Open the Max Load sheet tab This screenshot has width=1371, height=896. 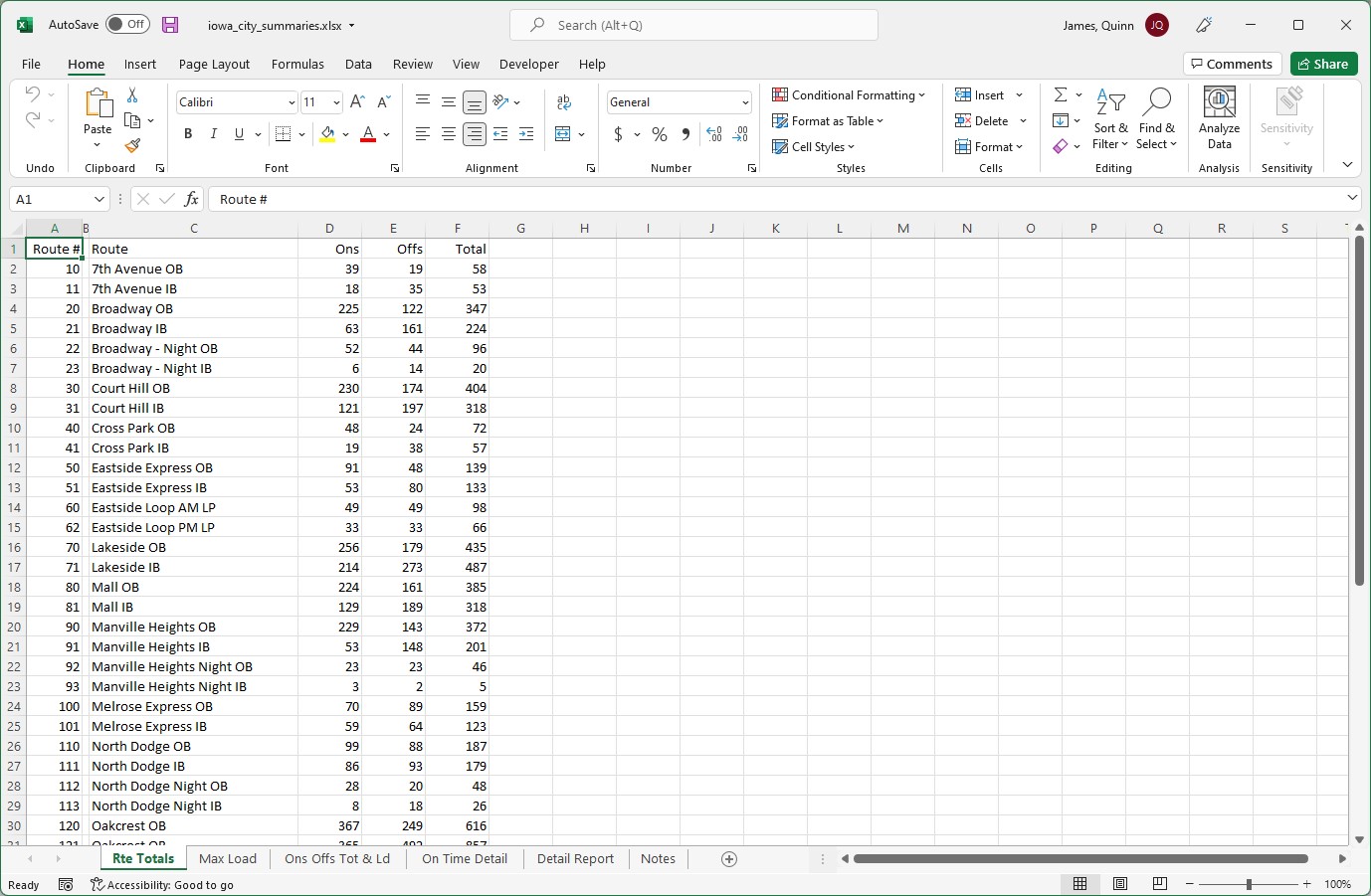tap(227, 858)
